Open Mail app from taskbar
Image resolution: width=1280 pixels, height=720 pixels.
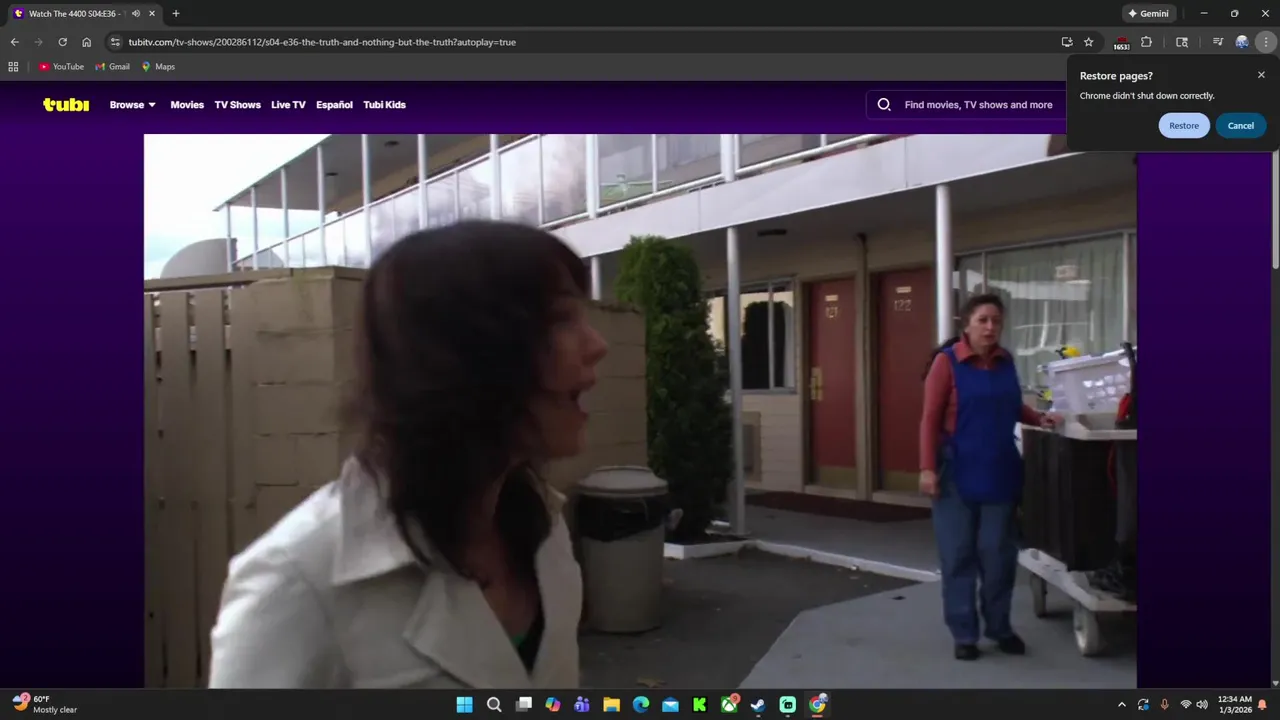670,704
